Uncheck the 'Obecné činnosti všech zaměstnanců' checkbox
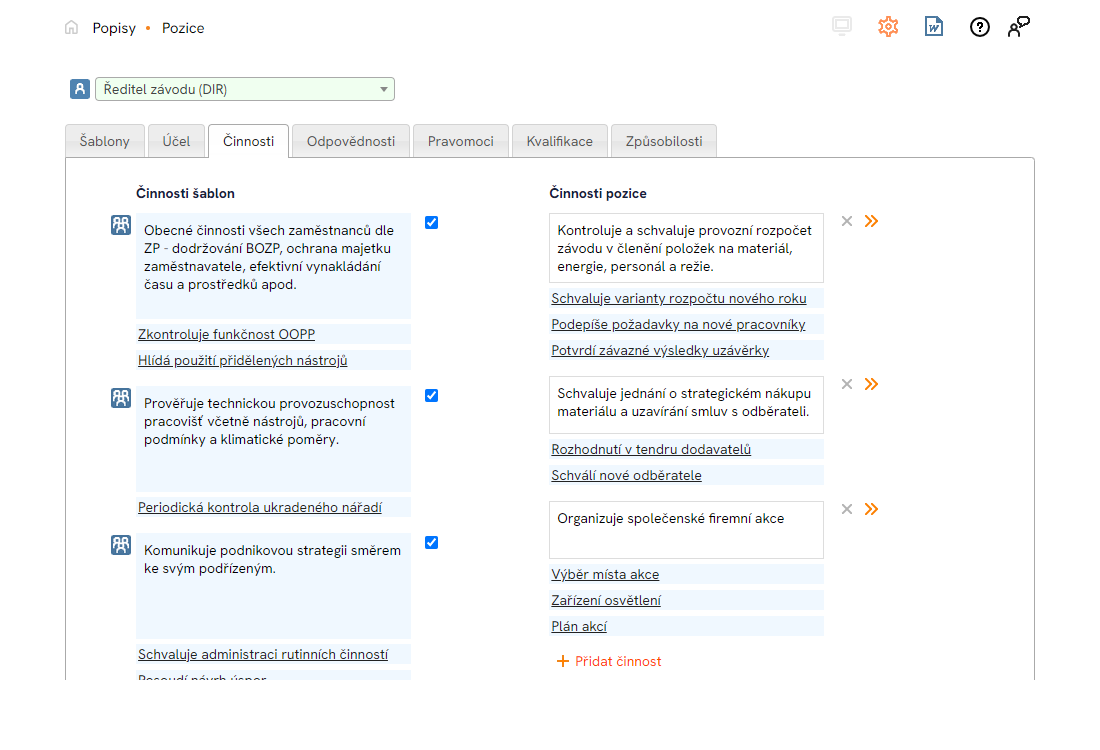 (431, 222)
